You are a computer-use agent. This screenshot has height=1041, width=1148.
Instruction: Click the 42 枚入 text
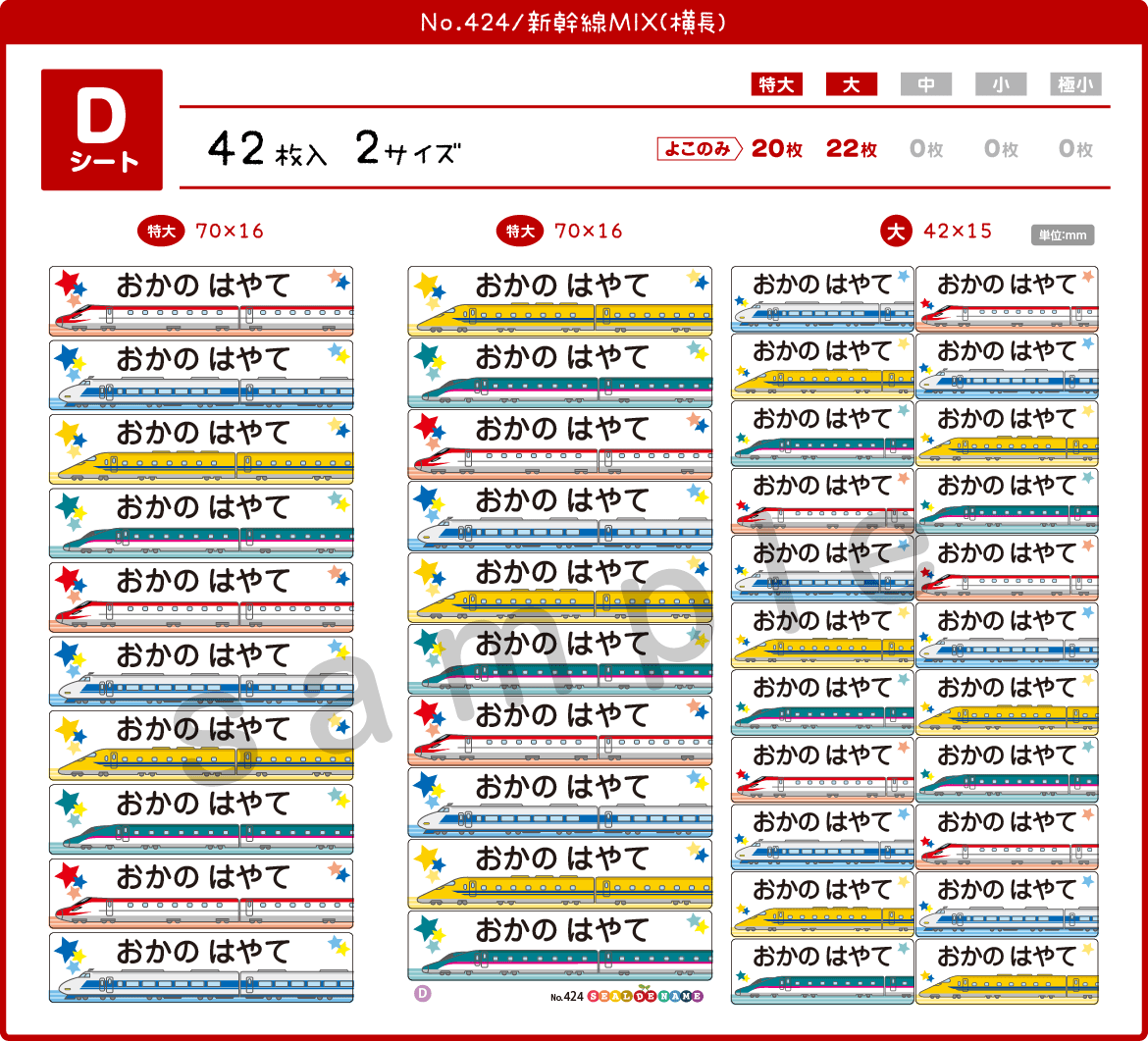pos(267,148)
